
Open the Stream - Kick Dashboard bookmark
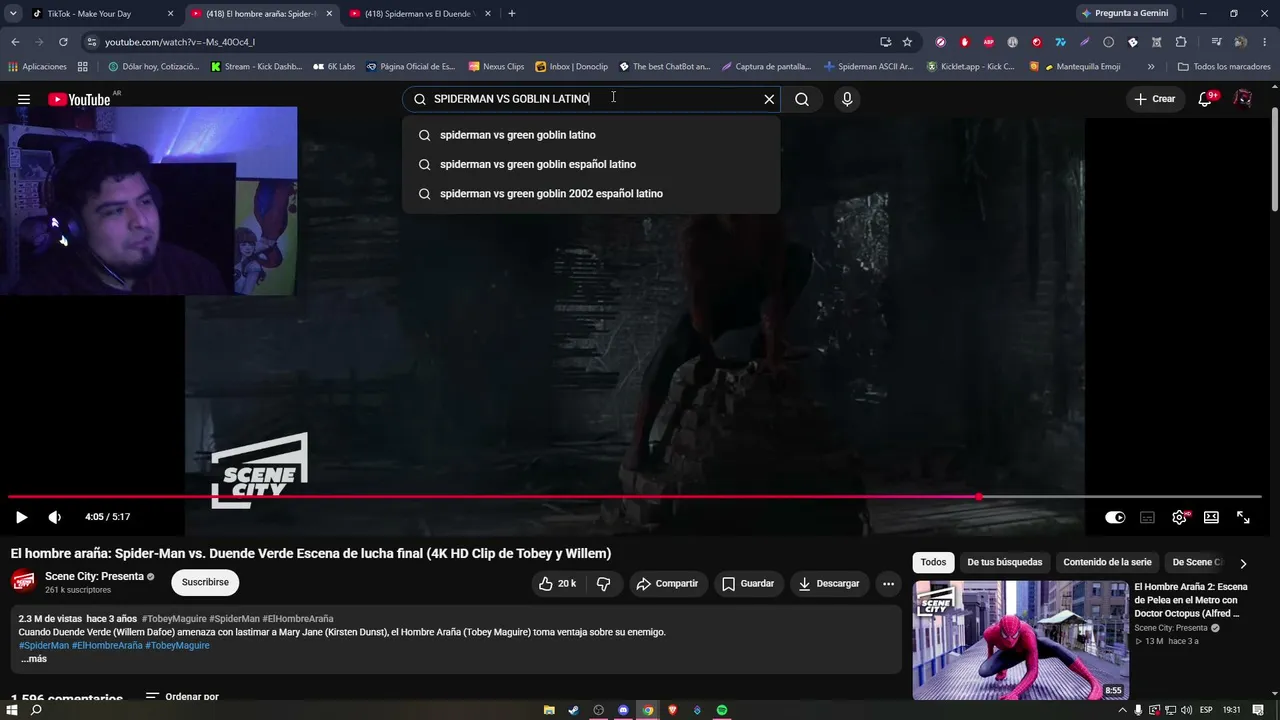tap(256, 67)
